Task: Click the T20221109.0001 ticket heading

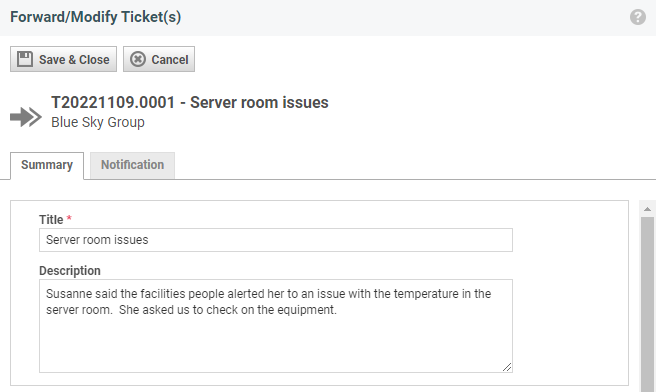Action: point(190,102)
